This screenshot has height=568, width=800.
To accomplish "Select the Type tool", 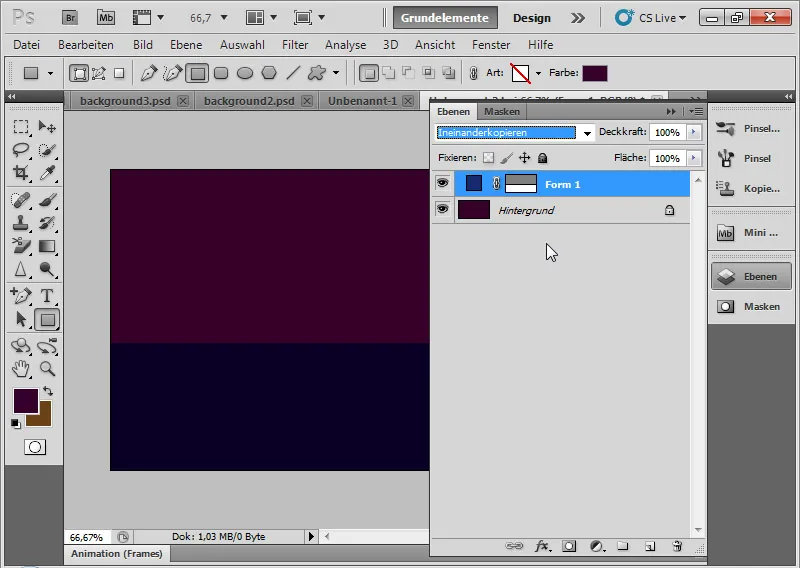I will [47, 295].
